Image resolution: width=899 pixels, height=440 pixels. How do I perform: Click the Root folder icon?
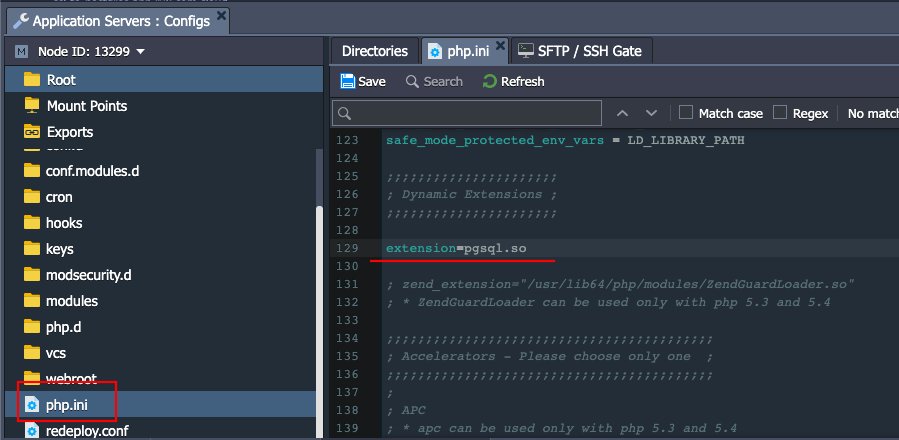[x=32, y=80]
